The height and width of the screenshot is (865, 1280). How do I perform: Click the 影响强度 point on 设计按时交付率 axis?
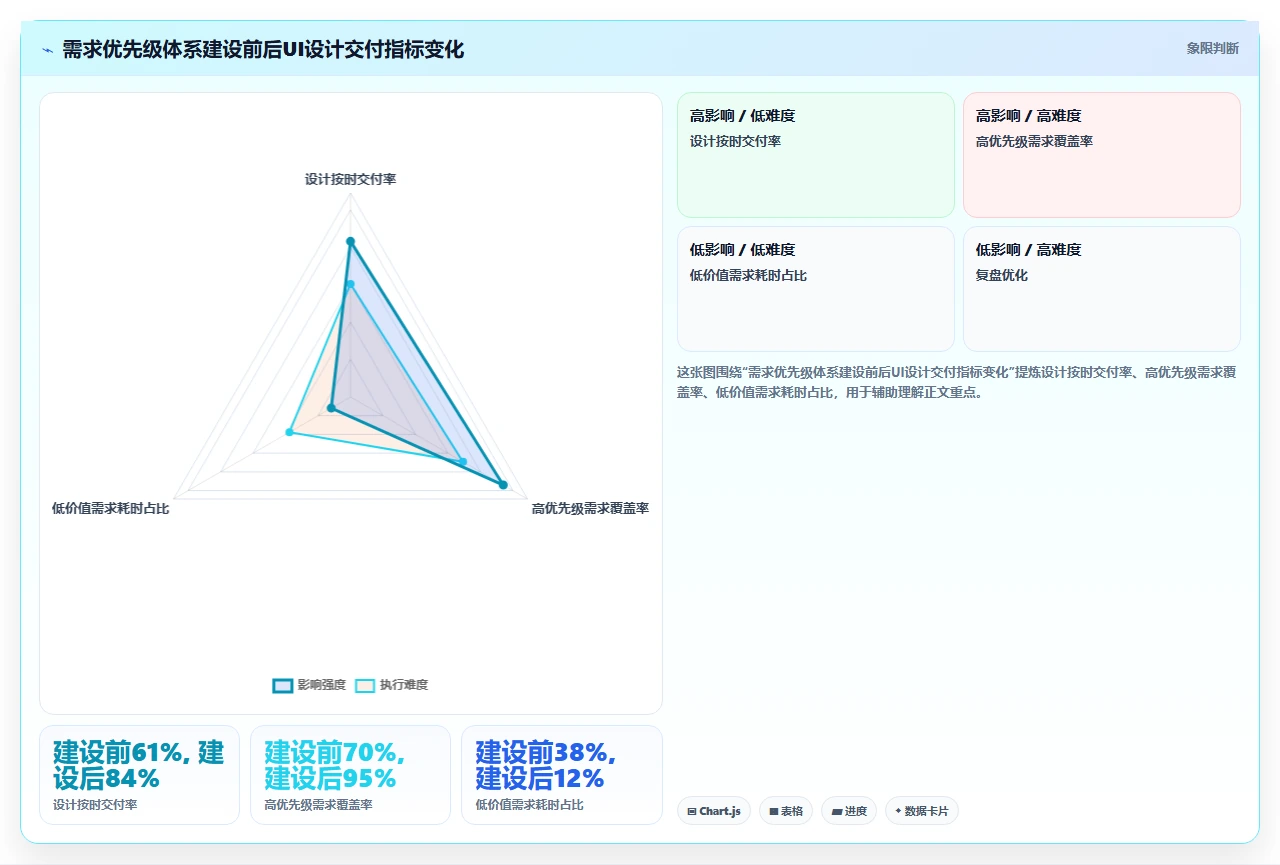(x=350, y=241)
